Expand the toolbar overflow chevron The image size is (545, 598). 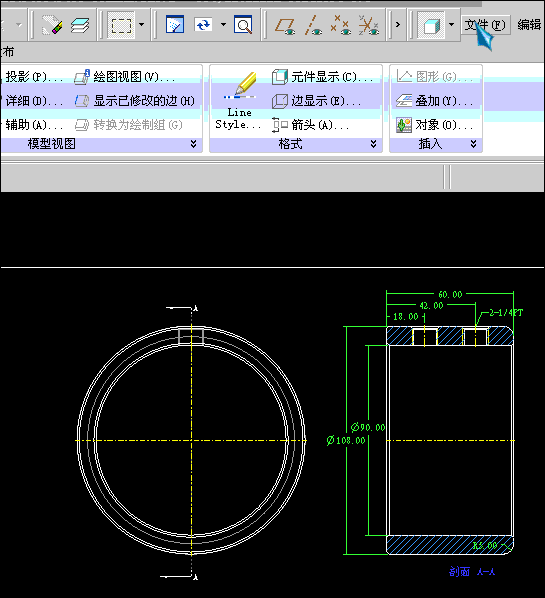398,25
